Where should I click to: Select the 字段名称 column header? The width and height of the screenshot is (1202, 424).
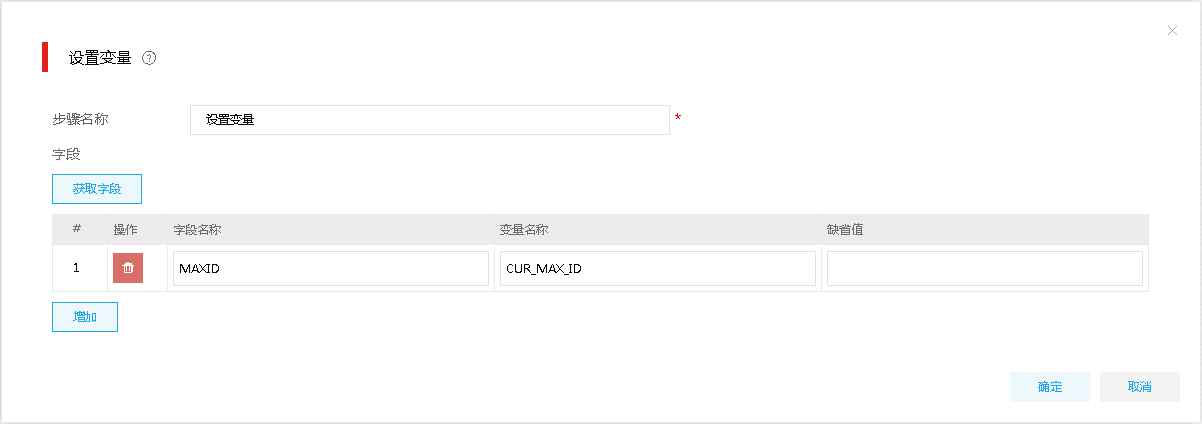pos(197,229)
